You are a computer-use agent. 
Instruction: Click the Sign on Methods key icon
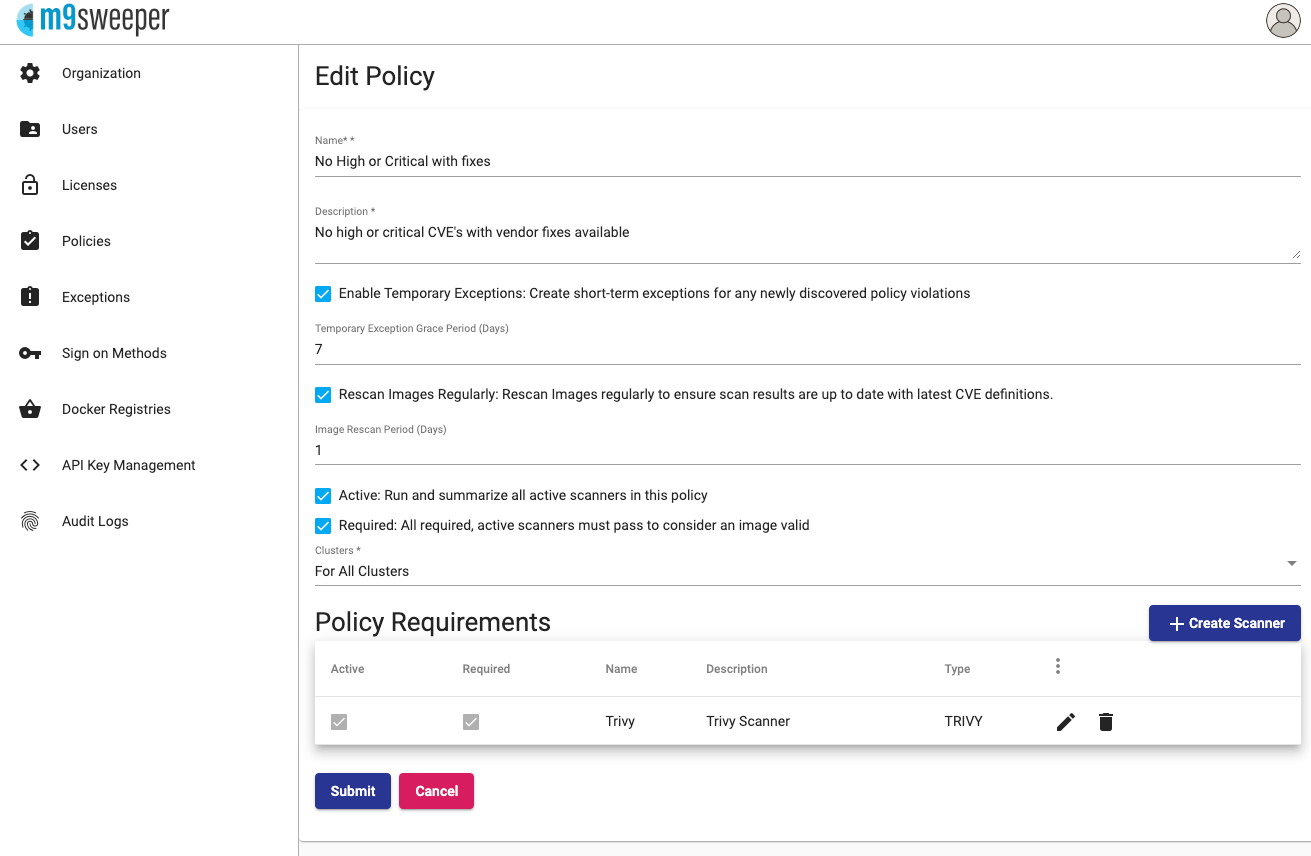point(30,353)
